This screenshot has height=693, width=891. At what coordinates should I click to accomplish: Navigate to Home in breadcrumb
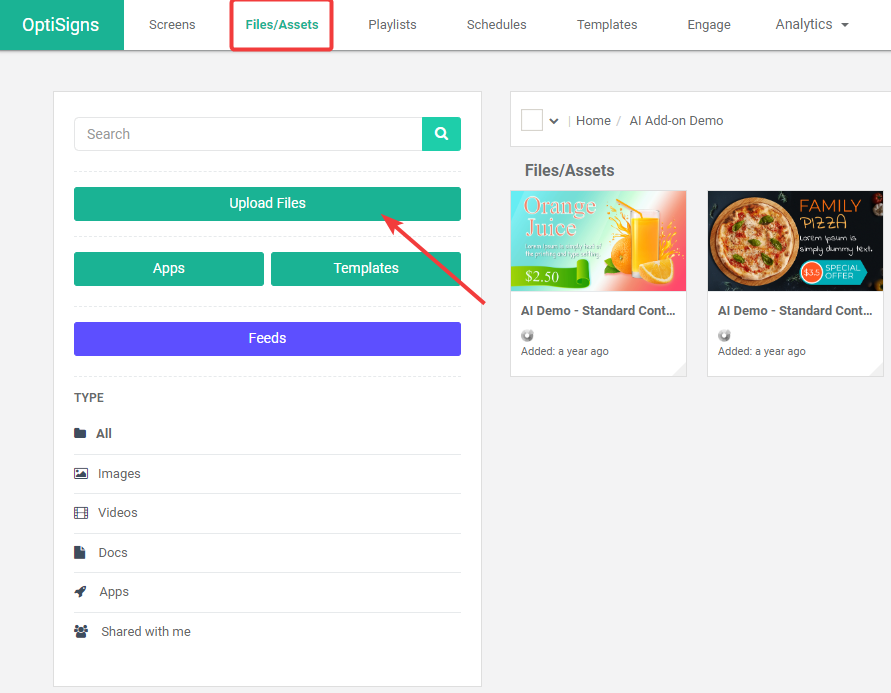[x=593, y=121]
